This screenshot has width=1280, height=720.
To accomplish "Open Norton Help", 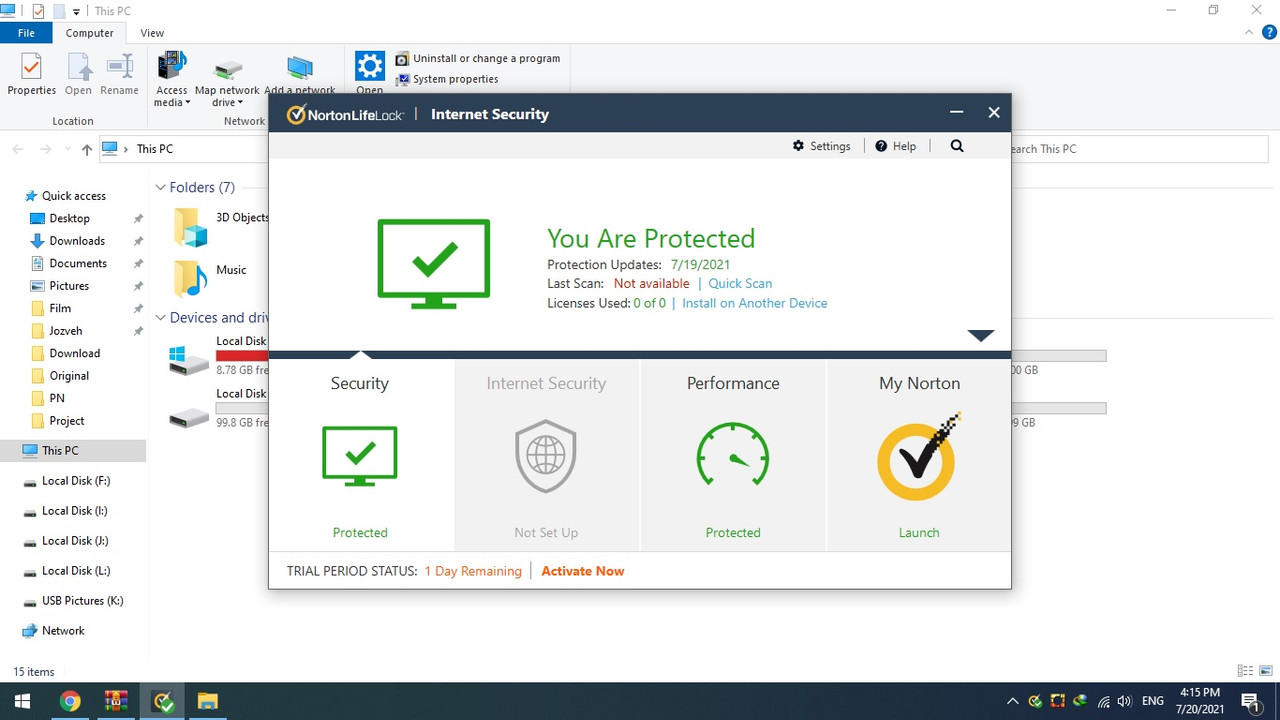I will [x=895, y=146].
